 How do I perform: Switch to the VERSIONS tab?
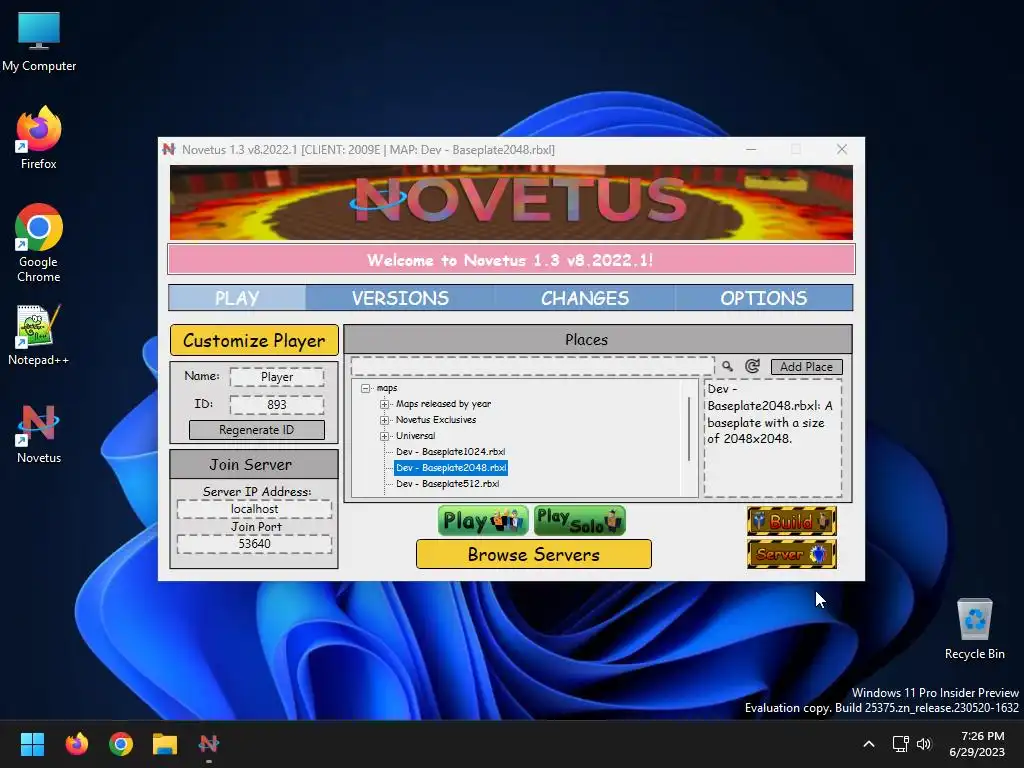tap(400, 298)
